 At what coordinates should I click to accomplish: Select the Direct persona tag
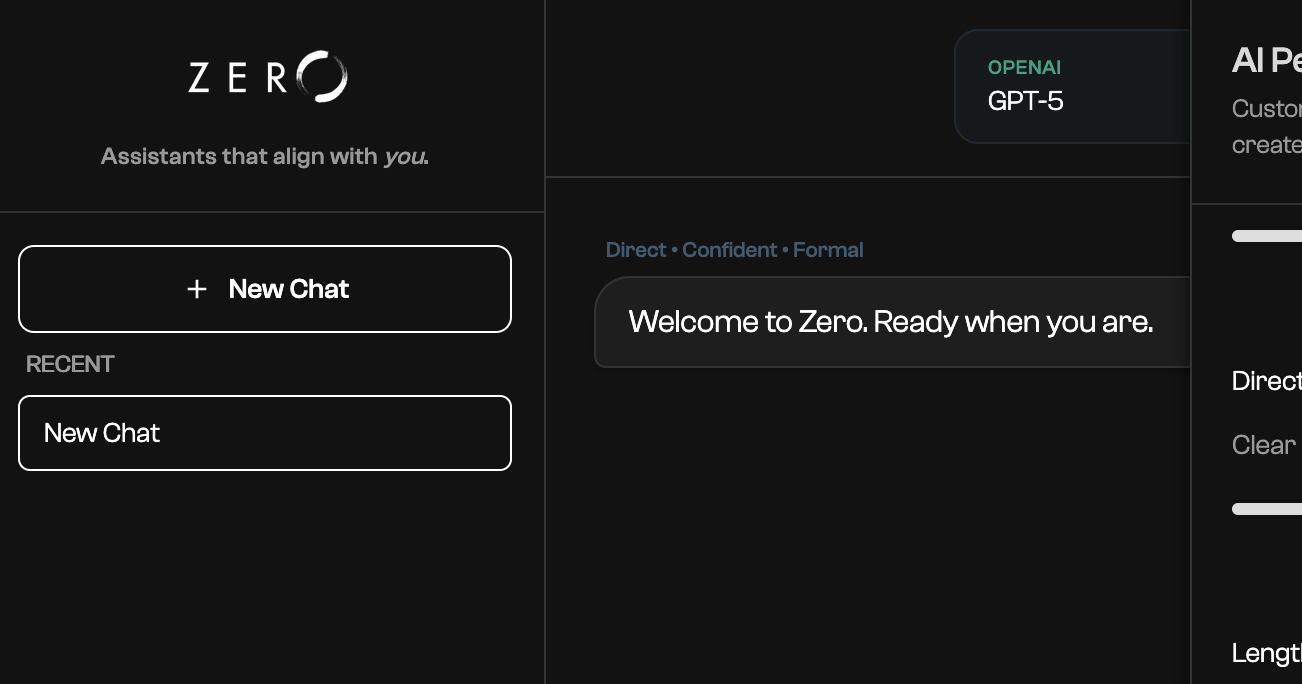coord(636,249)
